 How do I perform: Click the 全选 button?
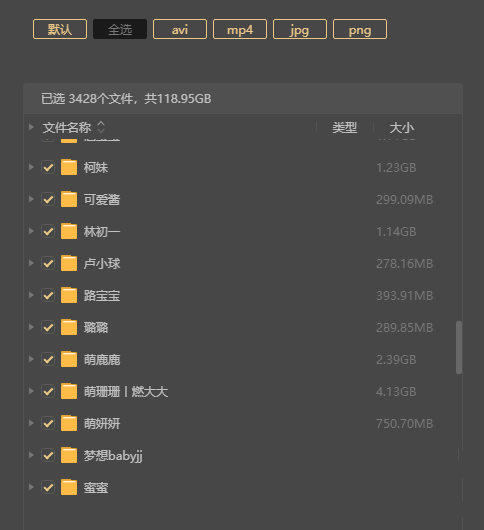[120, 29]
